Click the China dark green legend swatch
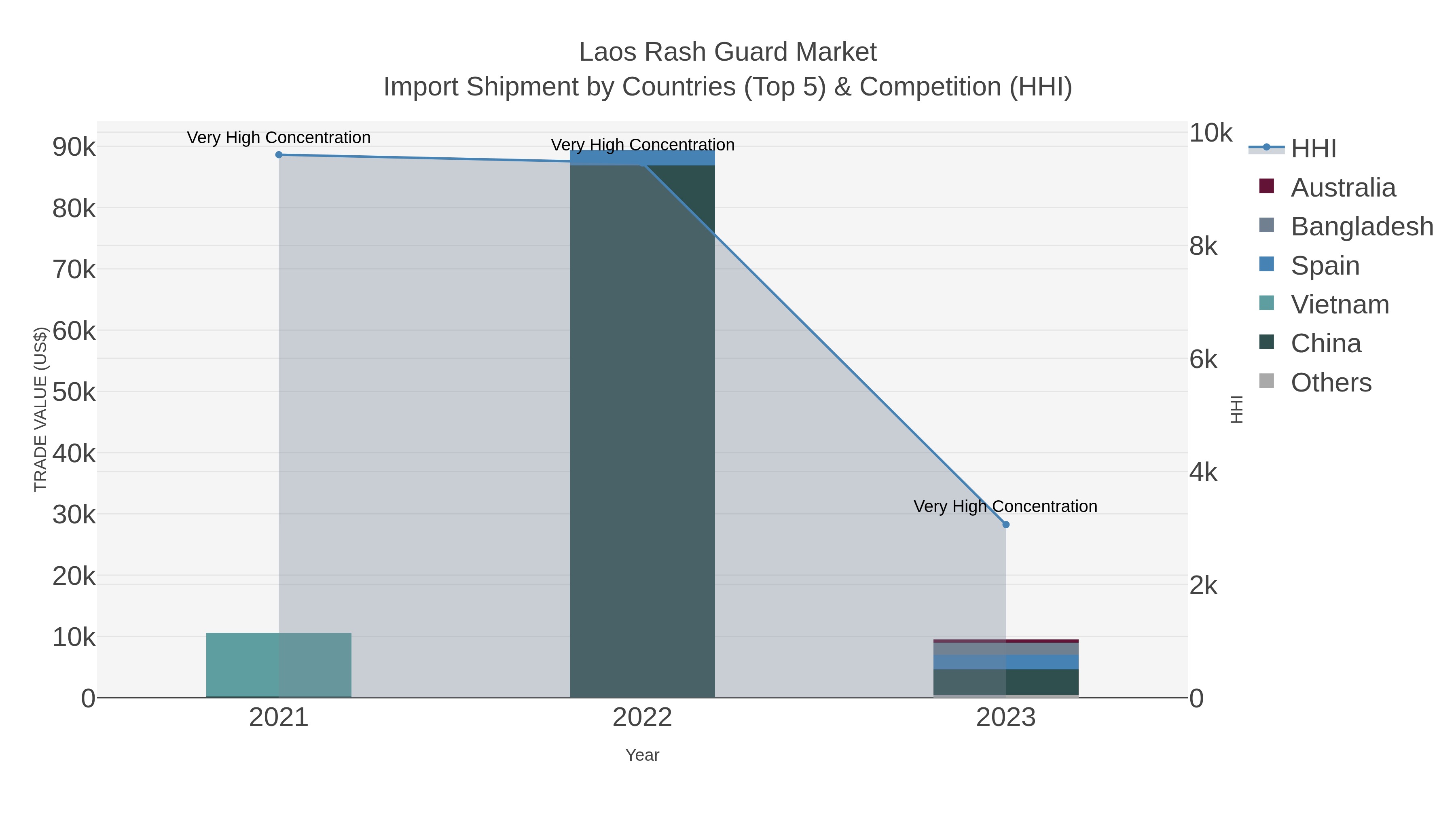Image resolution: width=1456 pixels, height=819 pixels. (x=1267, y=342)
